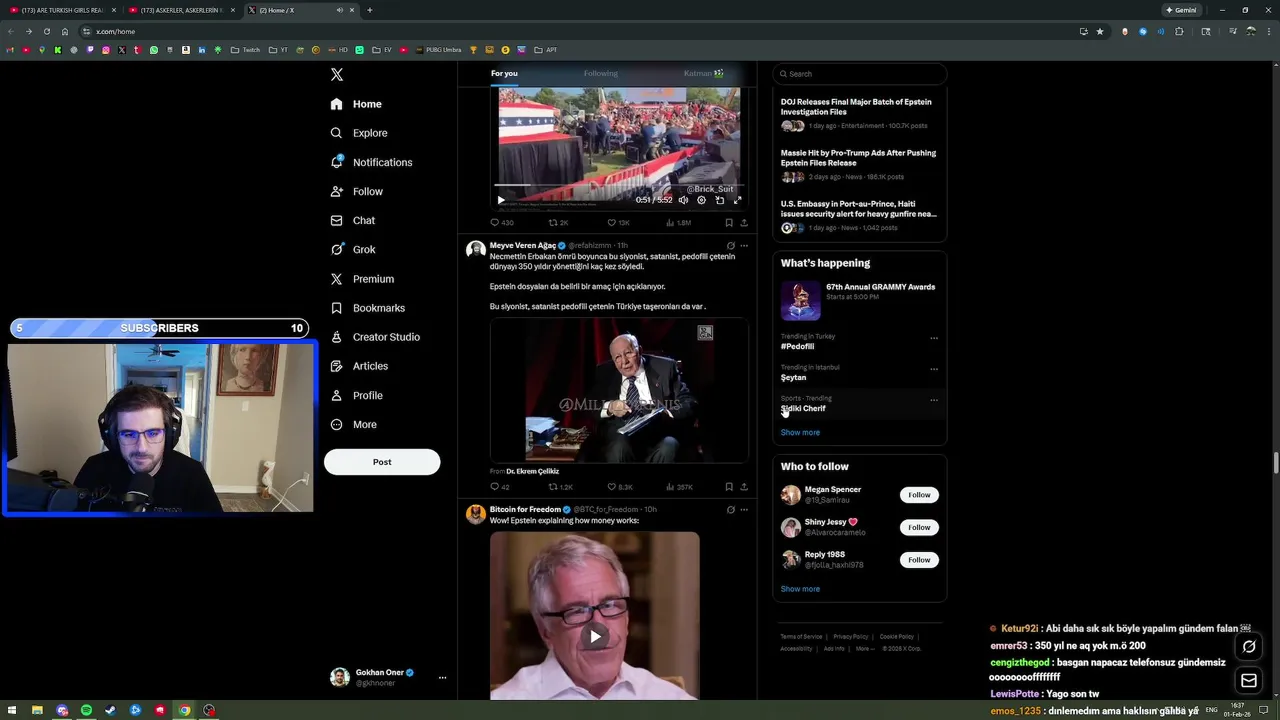Open options for the #Pedofili trend
The width and height of the screenshot is (1280, 720).
point(934,338)
